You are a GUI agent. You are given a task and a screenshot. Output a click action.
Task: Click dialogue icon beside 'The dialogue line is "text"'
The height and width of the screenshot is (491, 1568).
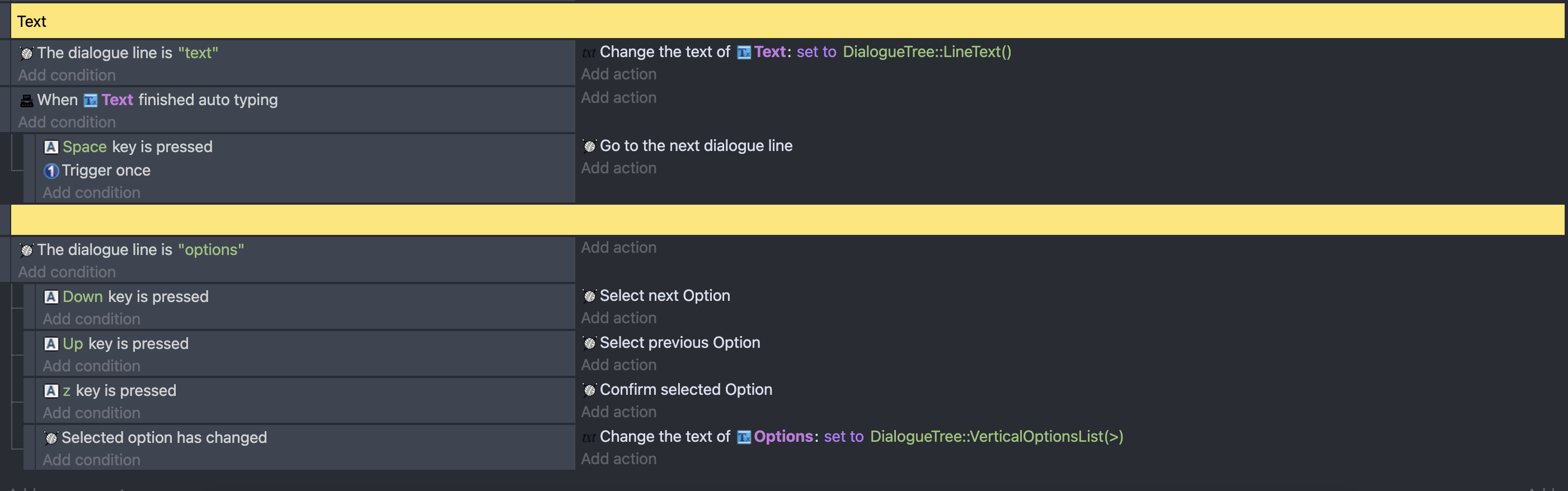pyautogui.click(x=26, y=54)
